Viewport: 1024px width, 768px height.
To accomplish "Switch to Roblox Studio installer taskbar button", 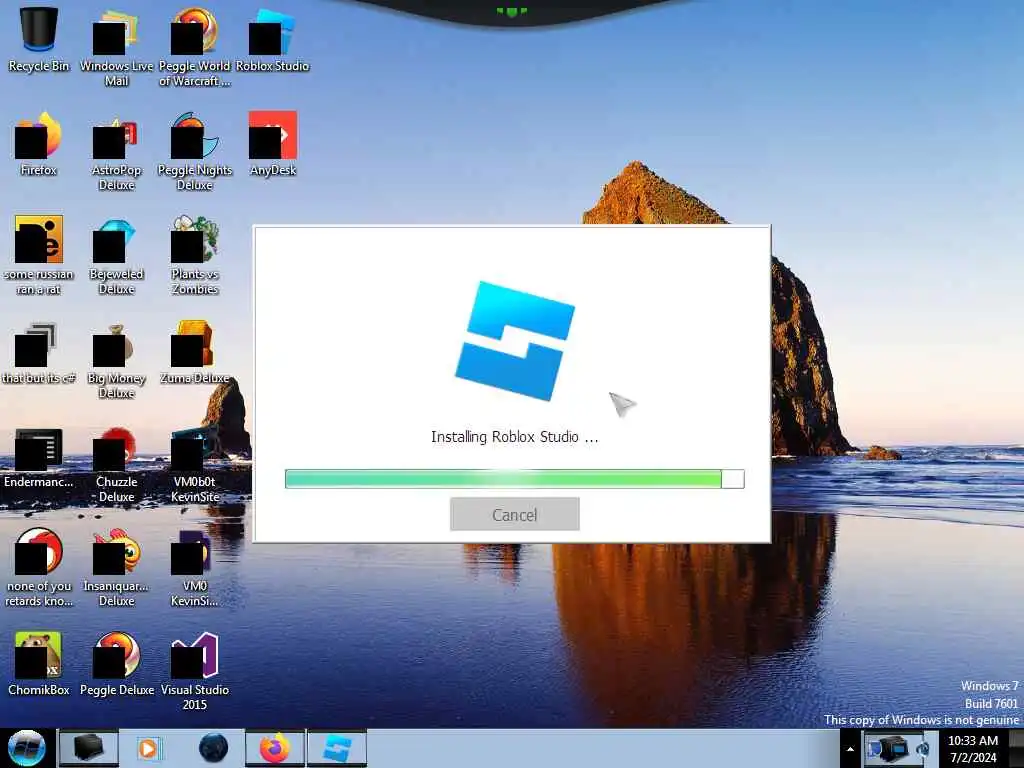I will pos(337,748).
